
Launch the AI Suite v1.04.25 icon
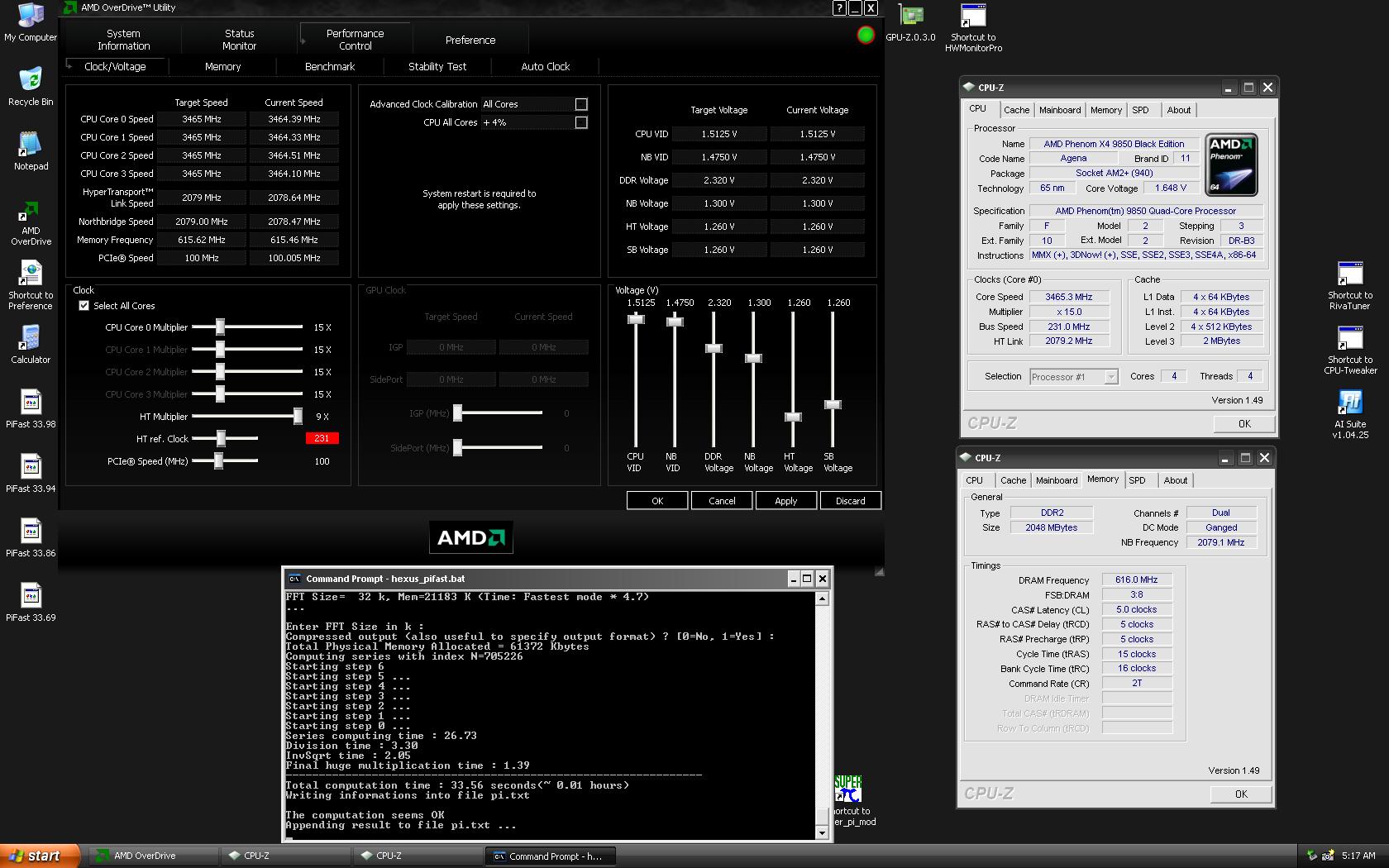1349,414
